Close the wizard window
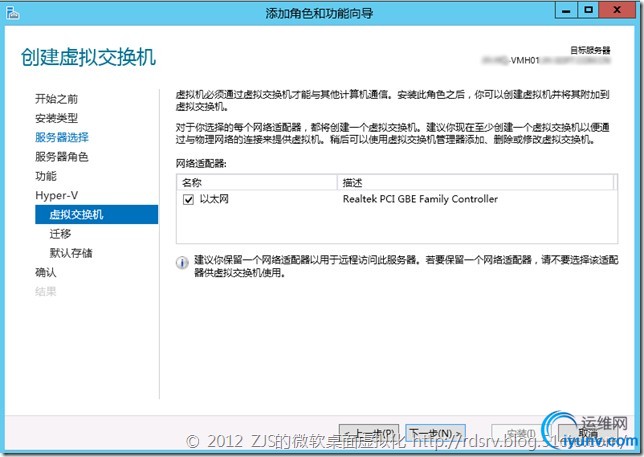This screenshot has width=644, height=457. pos(617,10)
